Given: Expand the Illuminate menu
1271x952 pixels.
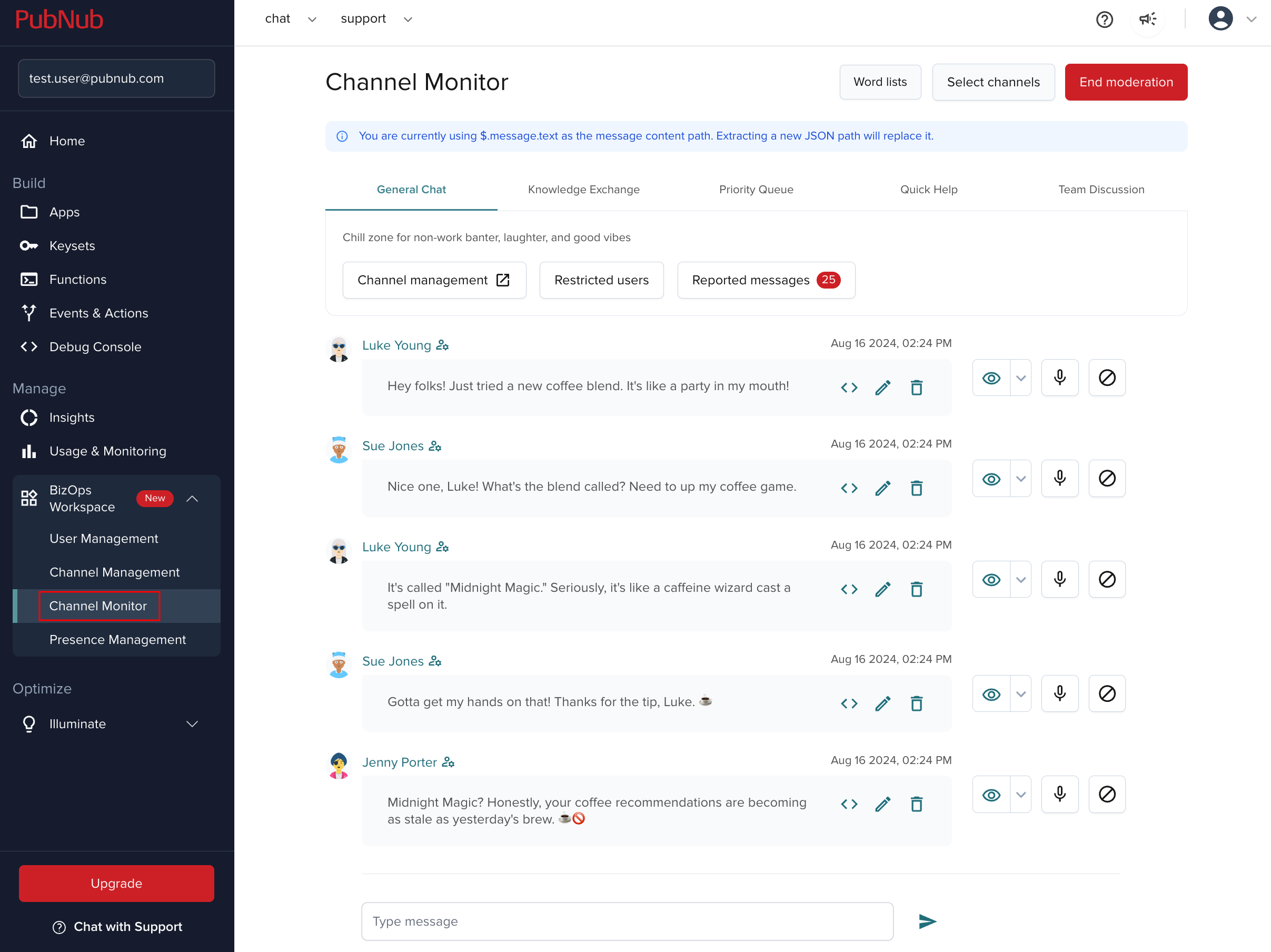Looking at the screenshot, I should 193,723.
